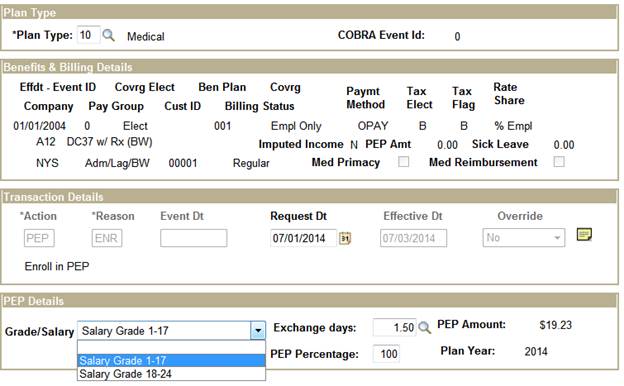Check the Med Primacy checkbox

(404, 162)
